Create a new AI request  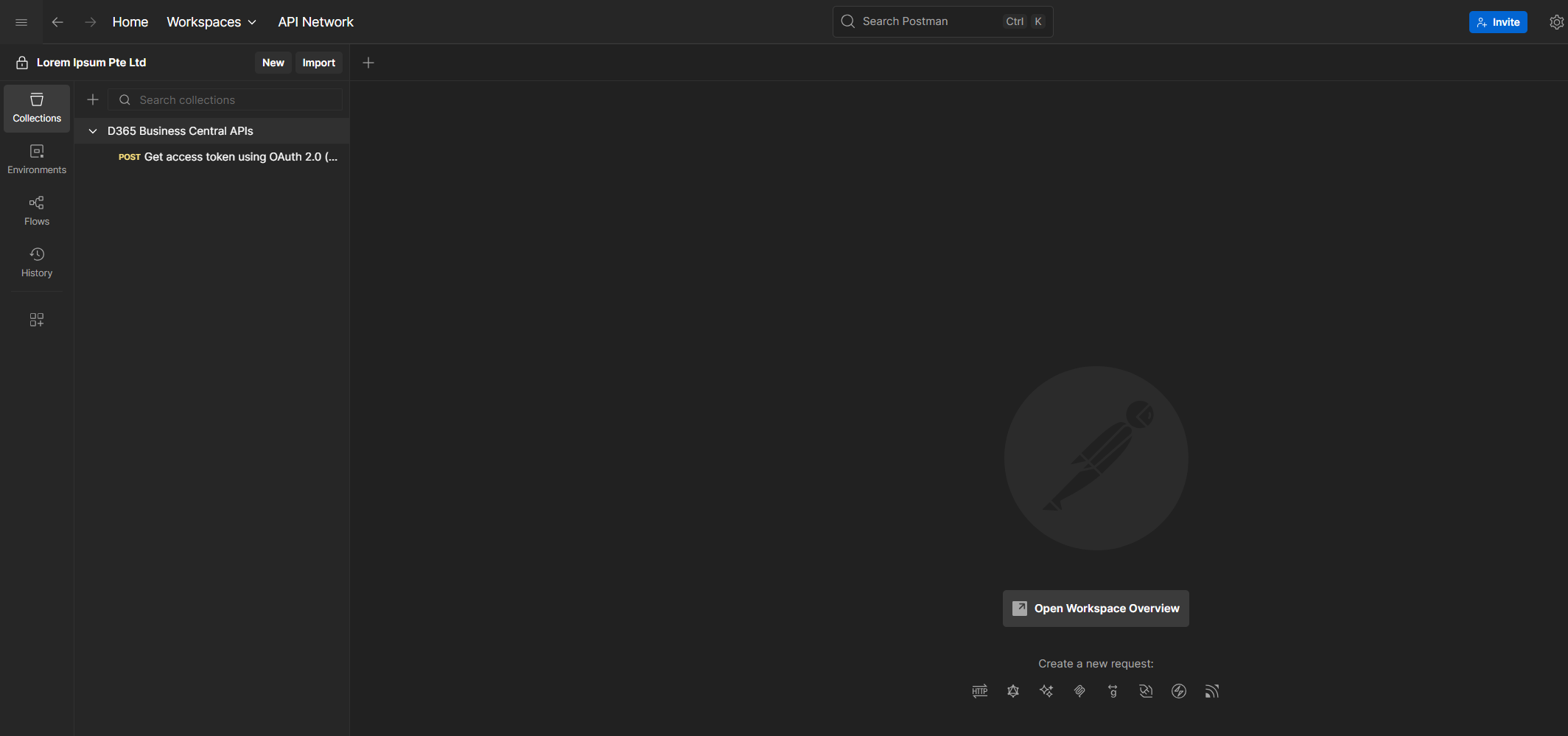(x=1046, y=691)
